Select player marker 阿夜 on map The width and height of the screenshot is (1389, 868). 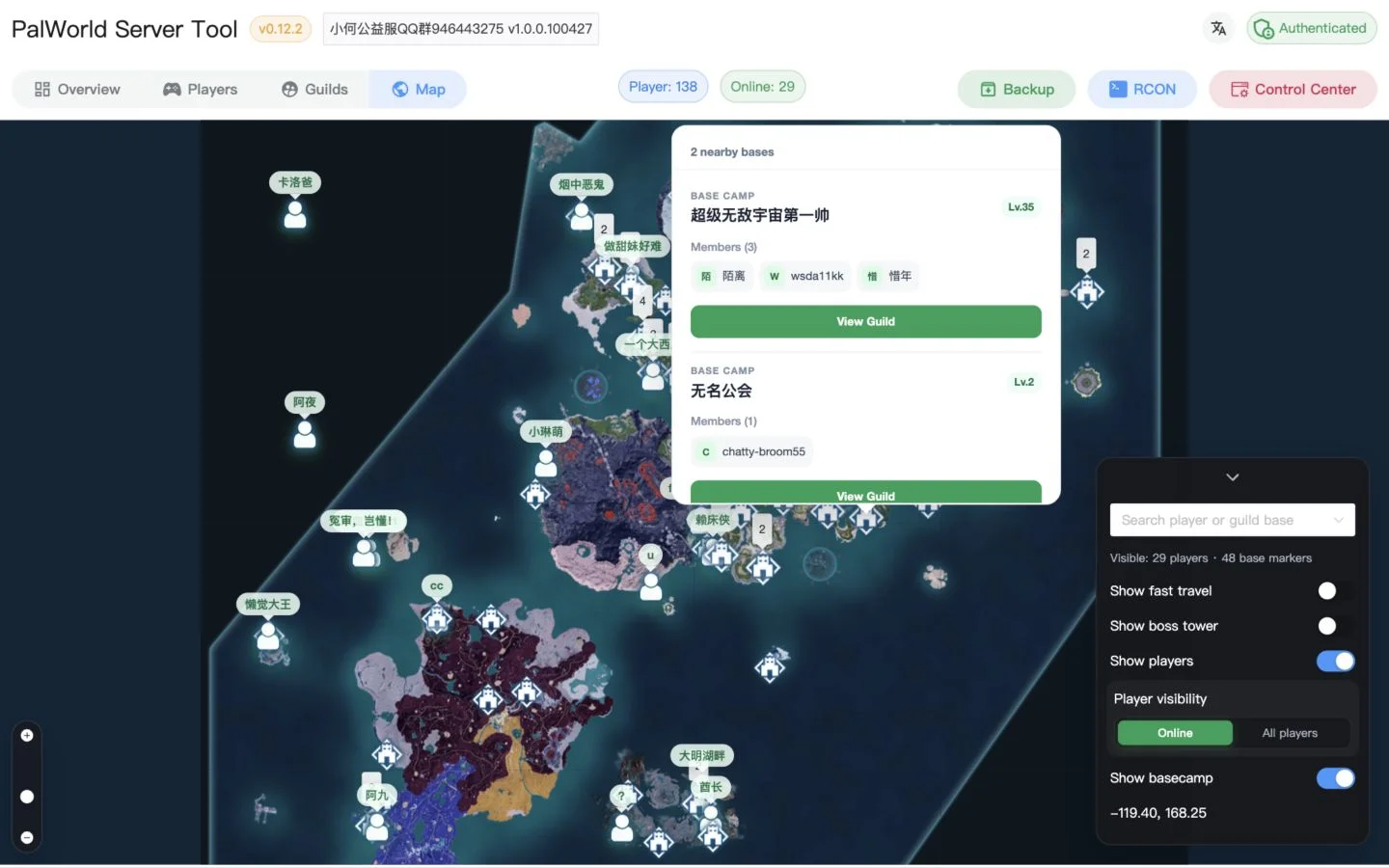pos(305,434)
